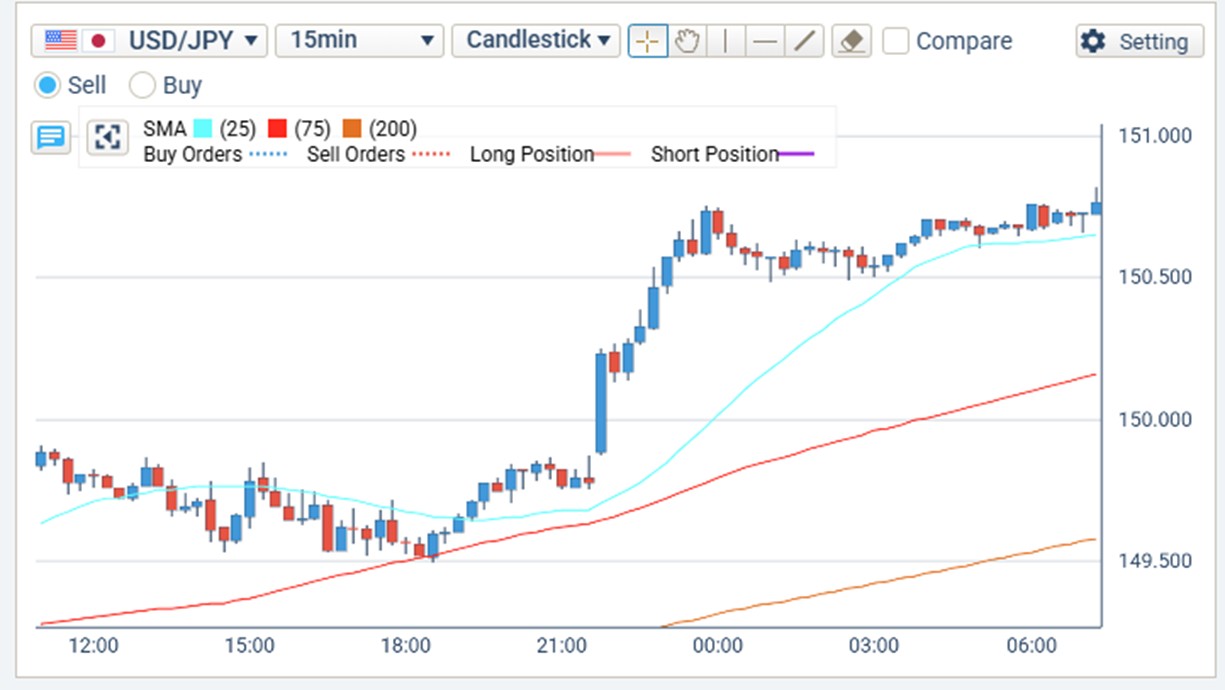Click the cyan SMA 25 color swatch
1225x690 pixels.
203,128
